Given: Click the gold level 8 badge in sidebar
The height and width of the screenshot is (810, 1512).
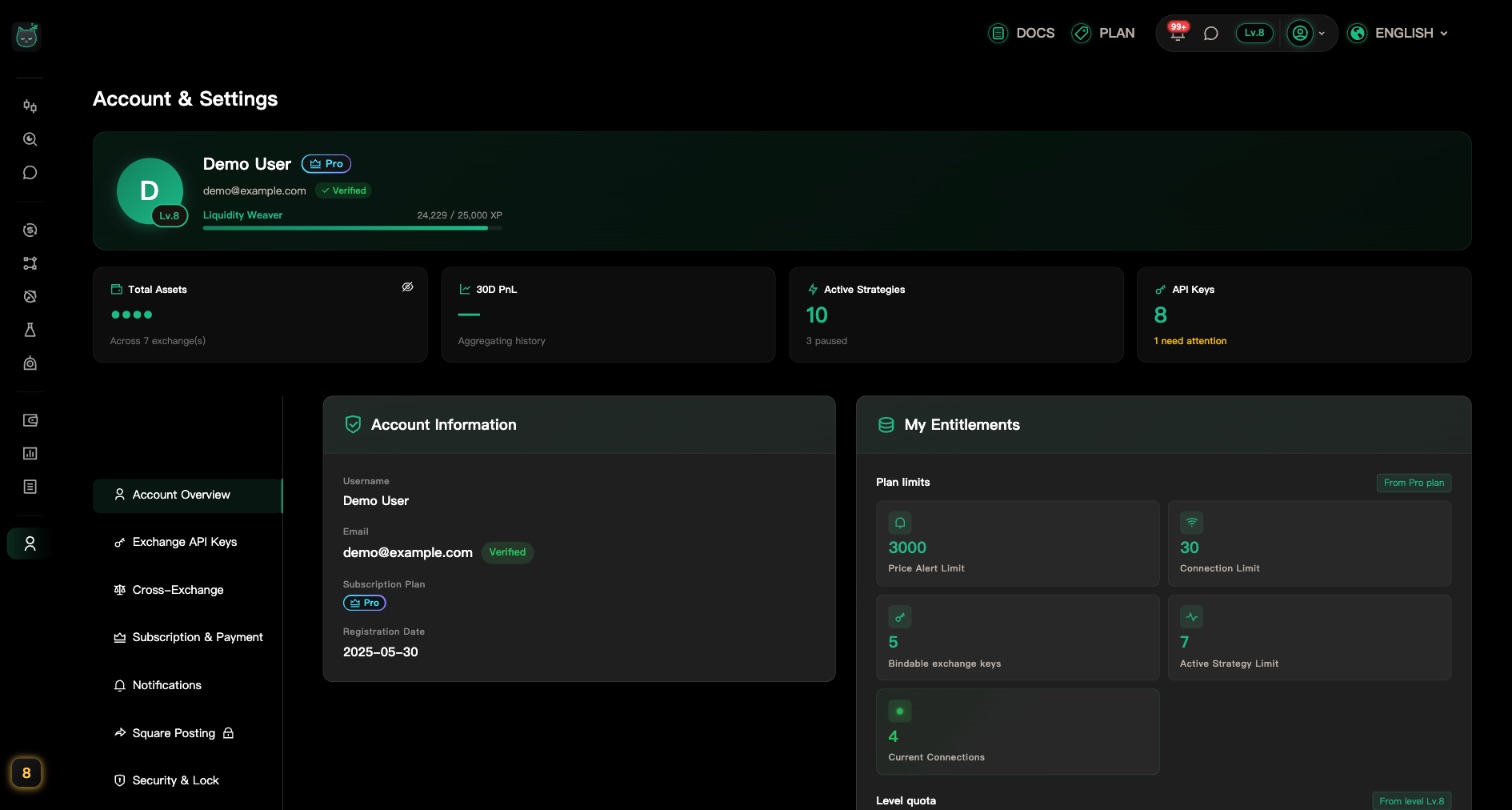Looking at the screenshot, I should coord(26,773).
